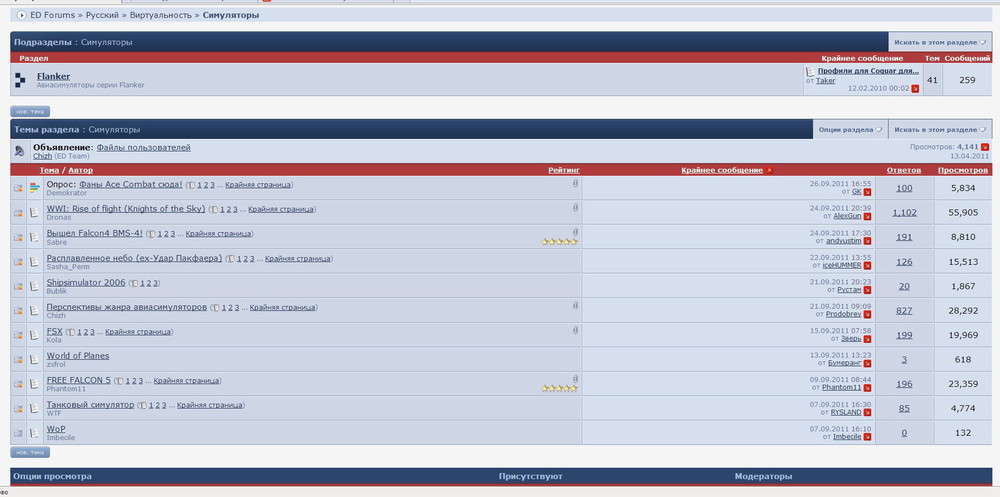Screen dimensions: 1000x497
Task: Click the five-star rating of FREE FALCON 5
Action: coord(559,389)
